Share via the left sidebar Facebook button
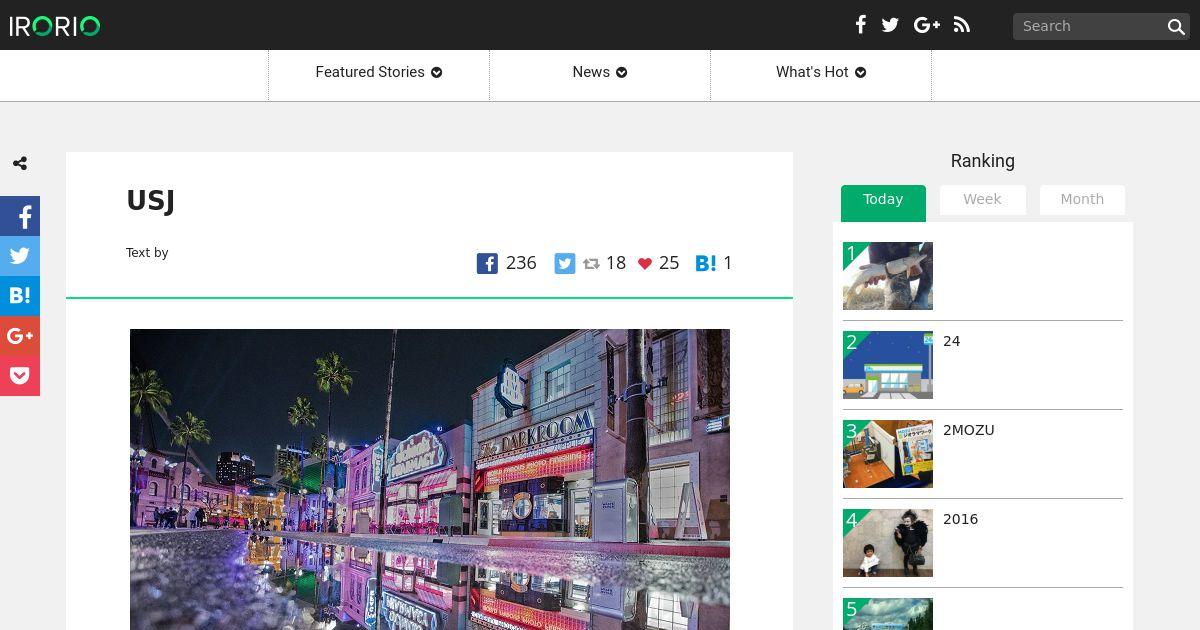The image size is (1200, 630). [20, 216]
